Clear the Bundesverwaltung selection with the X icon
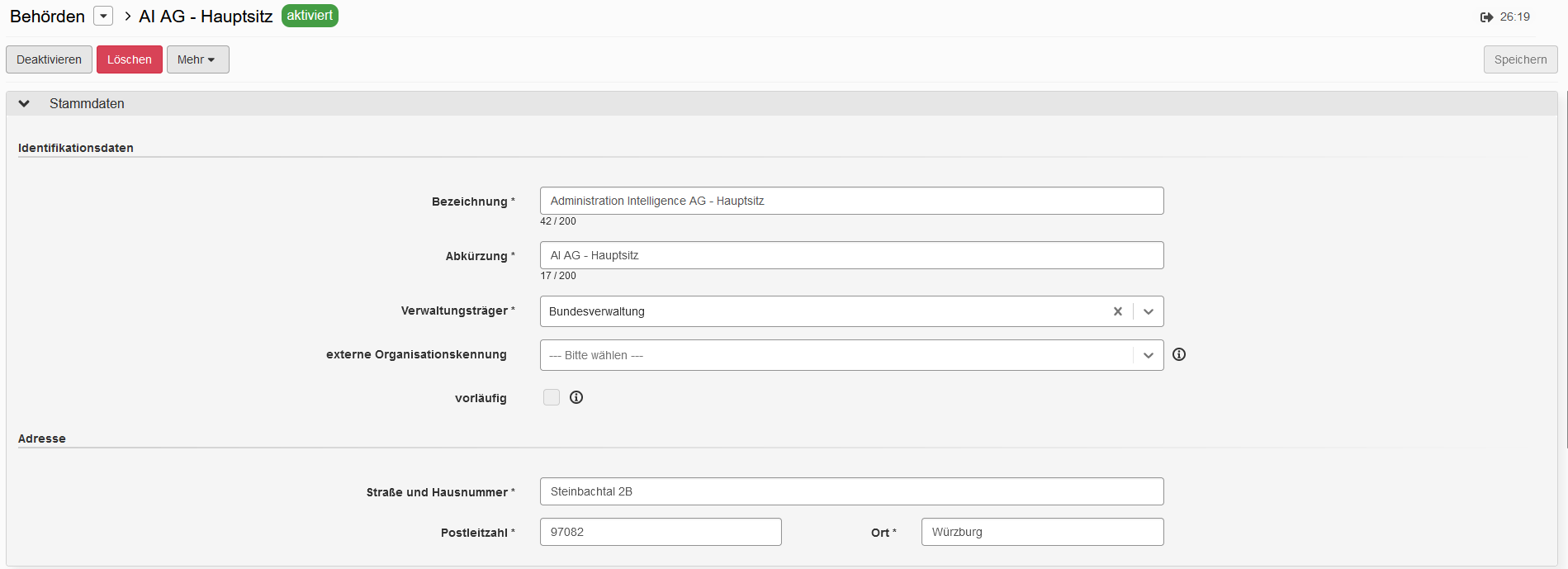This screenshot has height=569, width=1568. 1117,311
